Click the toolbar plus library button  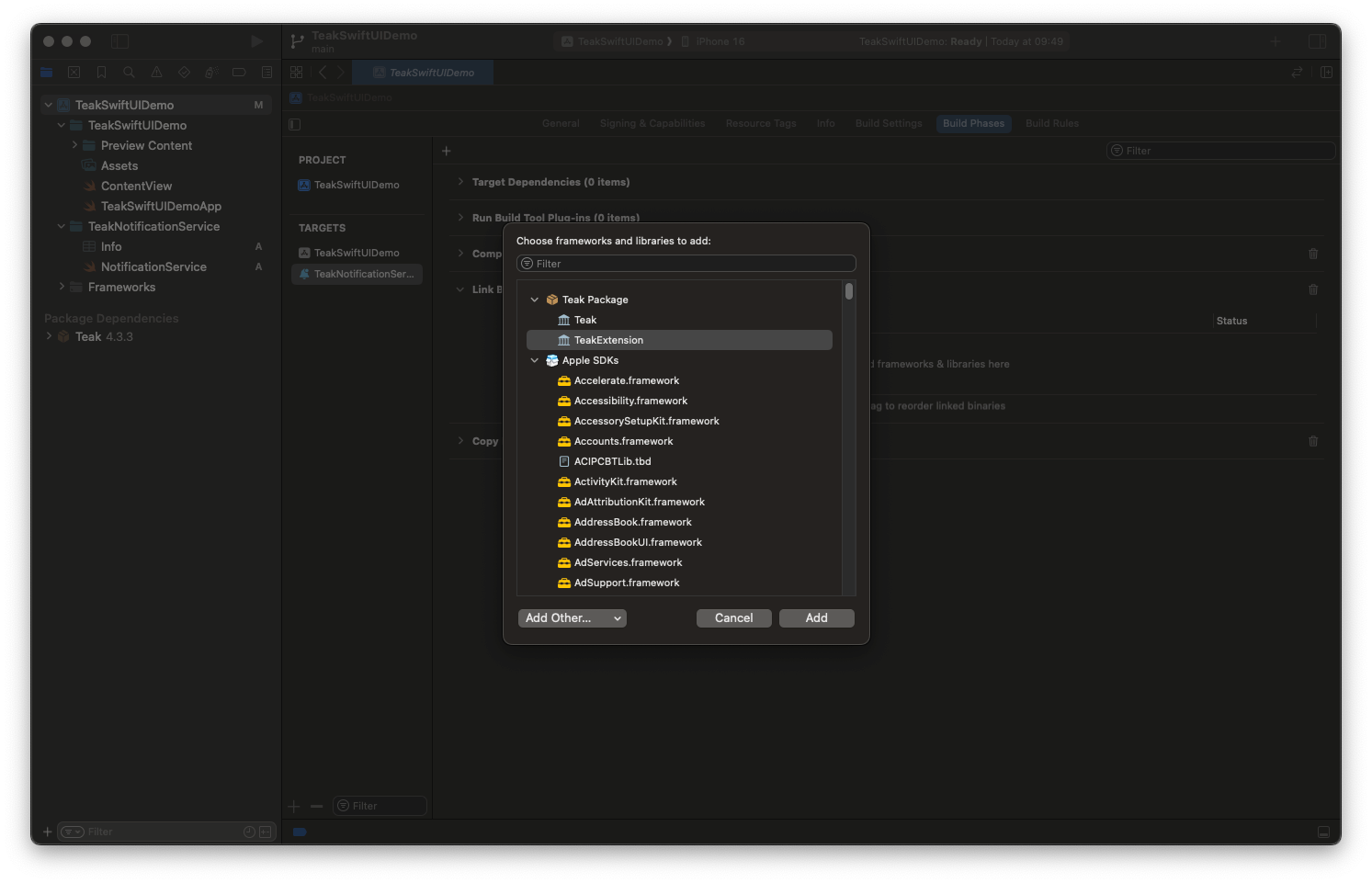(x=1276, y=41)
